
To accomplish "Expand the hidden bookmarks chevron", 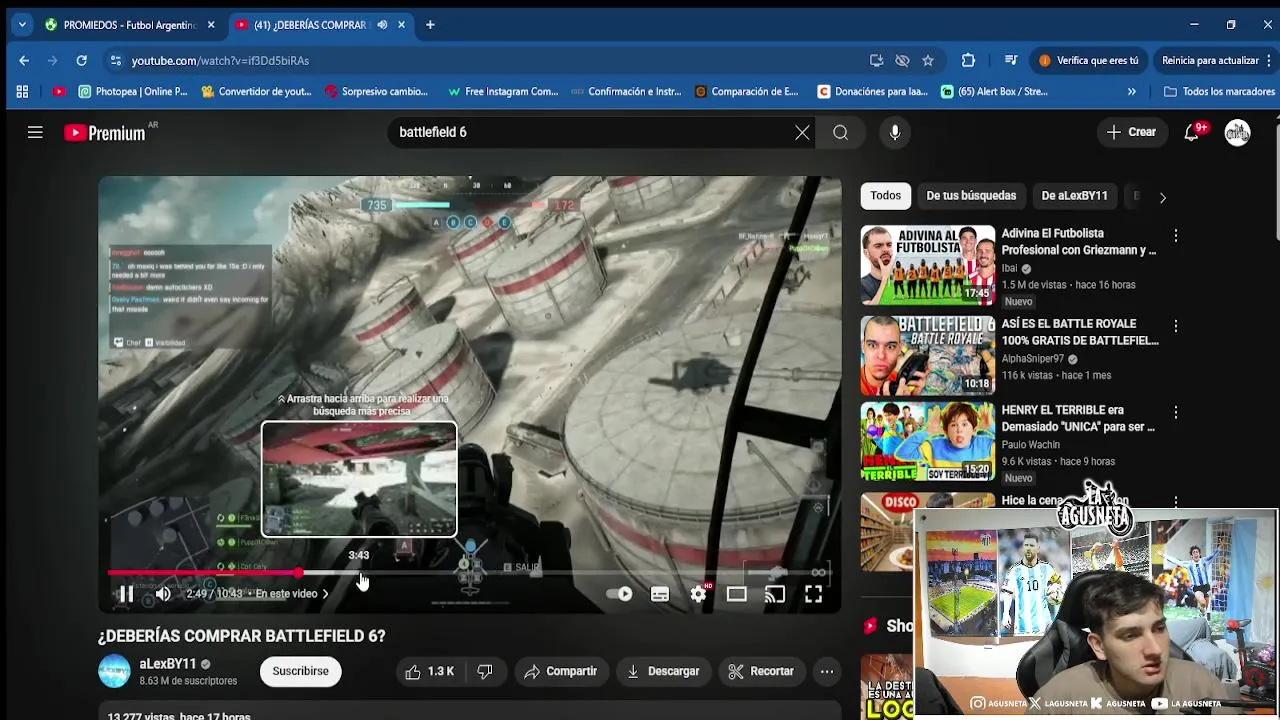I will 1131,92.
